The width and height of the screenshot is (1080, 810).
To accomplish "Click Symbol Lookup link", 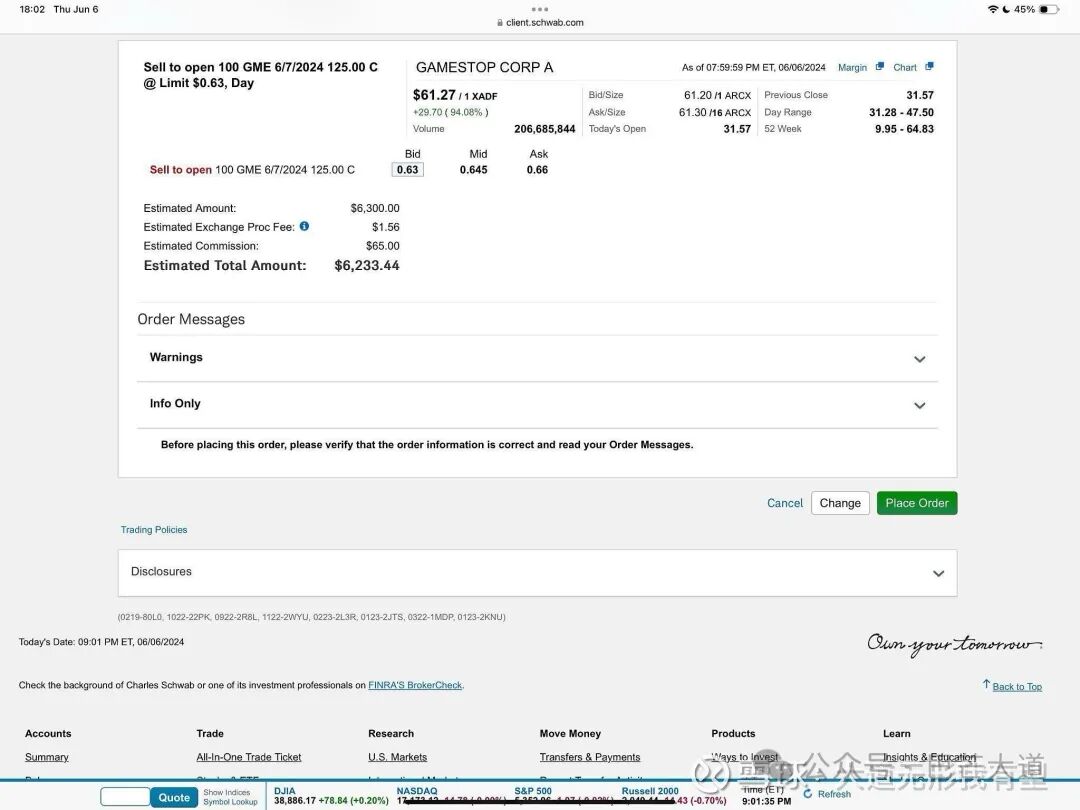I will (230, 802).
